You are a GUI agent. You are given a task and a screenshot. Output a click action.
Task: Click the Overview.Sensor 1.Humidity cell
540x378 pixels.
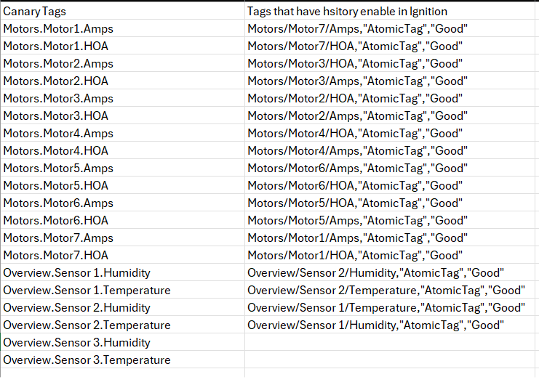123,273
